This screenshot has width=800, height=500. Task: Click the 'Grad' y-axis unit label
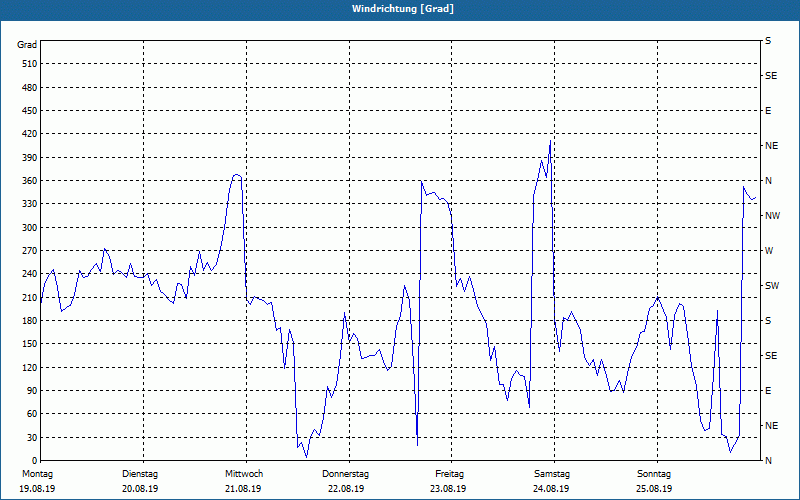(x=27, y=45)
